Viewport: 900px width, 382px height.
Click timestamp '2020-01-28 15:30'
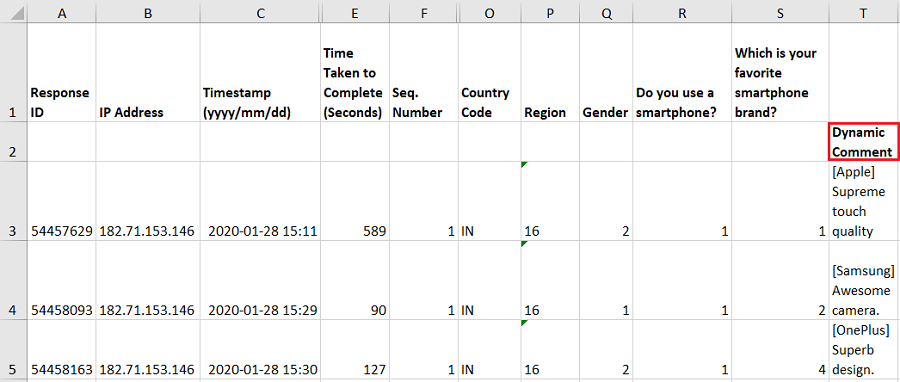pos(259,349)
